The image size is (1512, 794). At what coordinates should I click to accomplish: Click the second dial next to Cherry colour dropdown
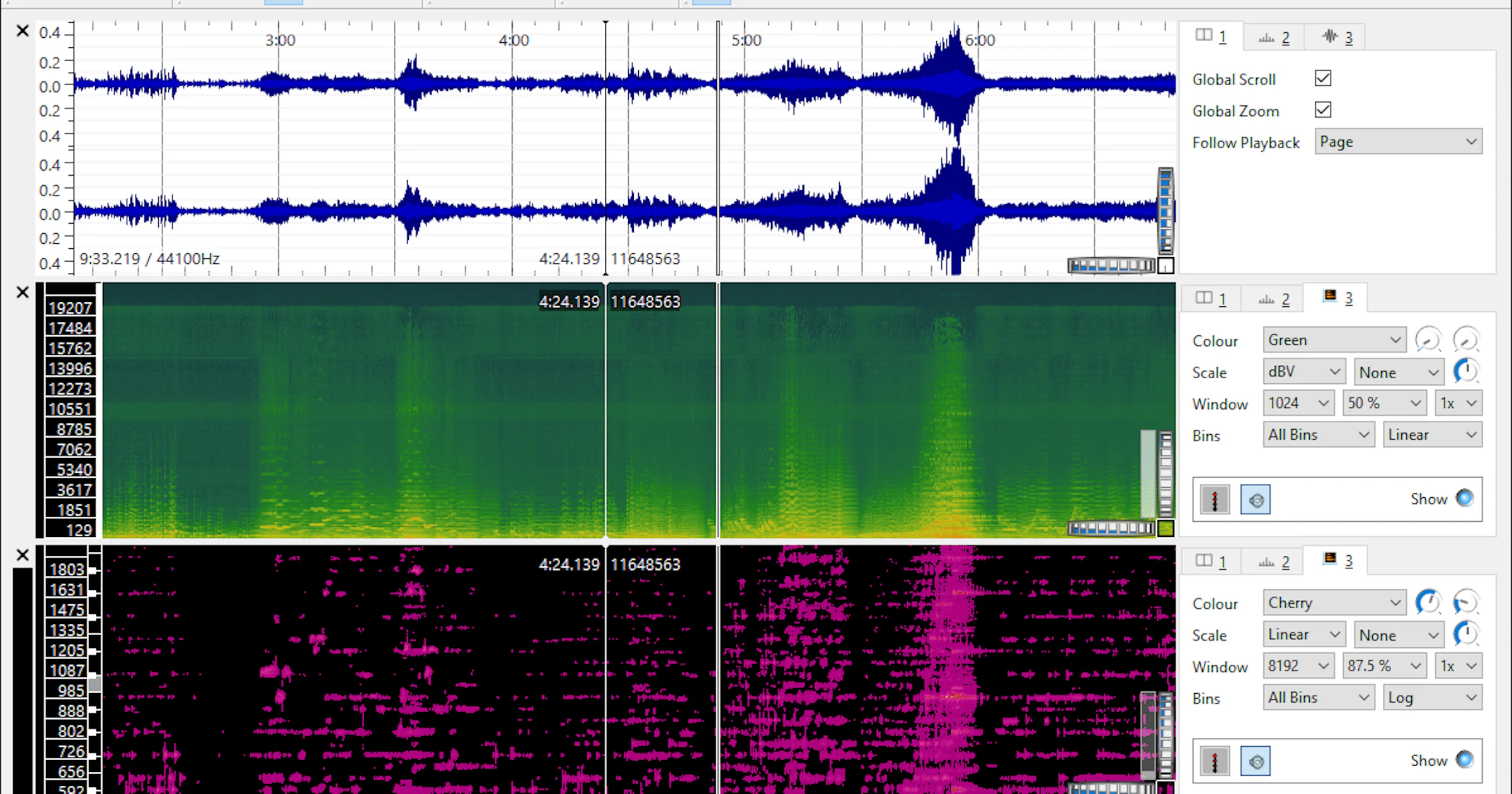click(1466, 602)
